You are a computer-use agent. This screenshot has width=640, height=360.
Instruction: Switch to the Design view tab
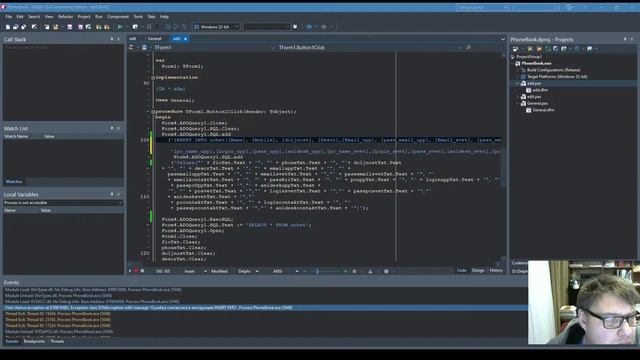[x=478, y=270]
